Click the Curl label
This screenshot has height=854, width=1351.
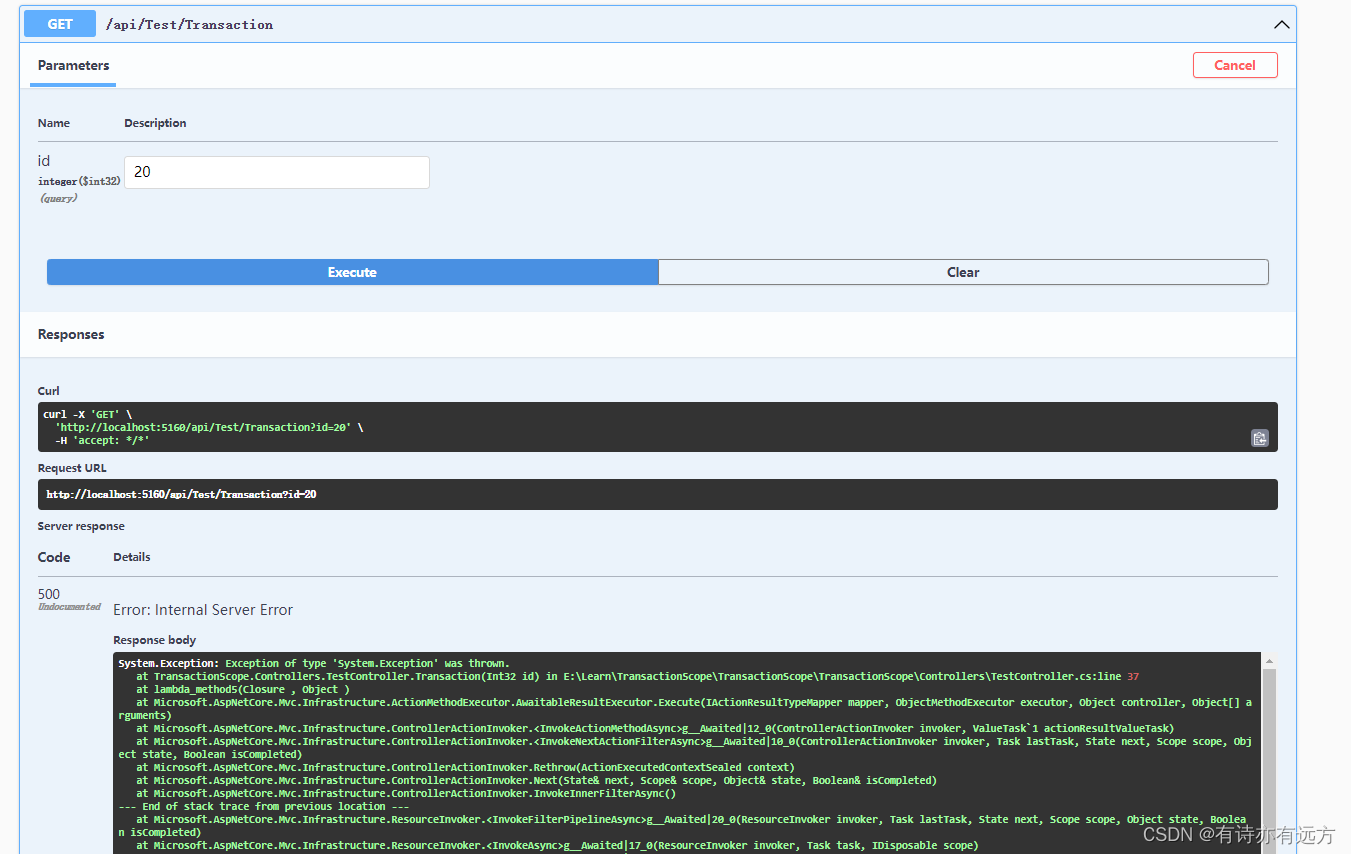click(49, 391)
